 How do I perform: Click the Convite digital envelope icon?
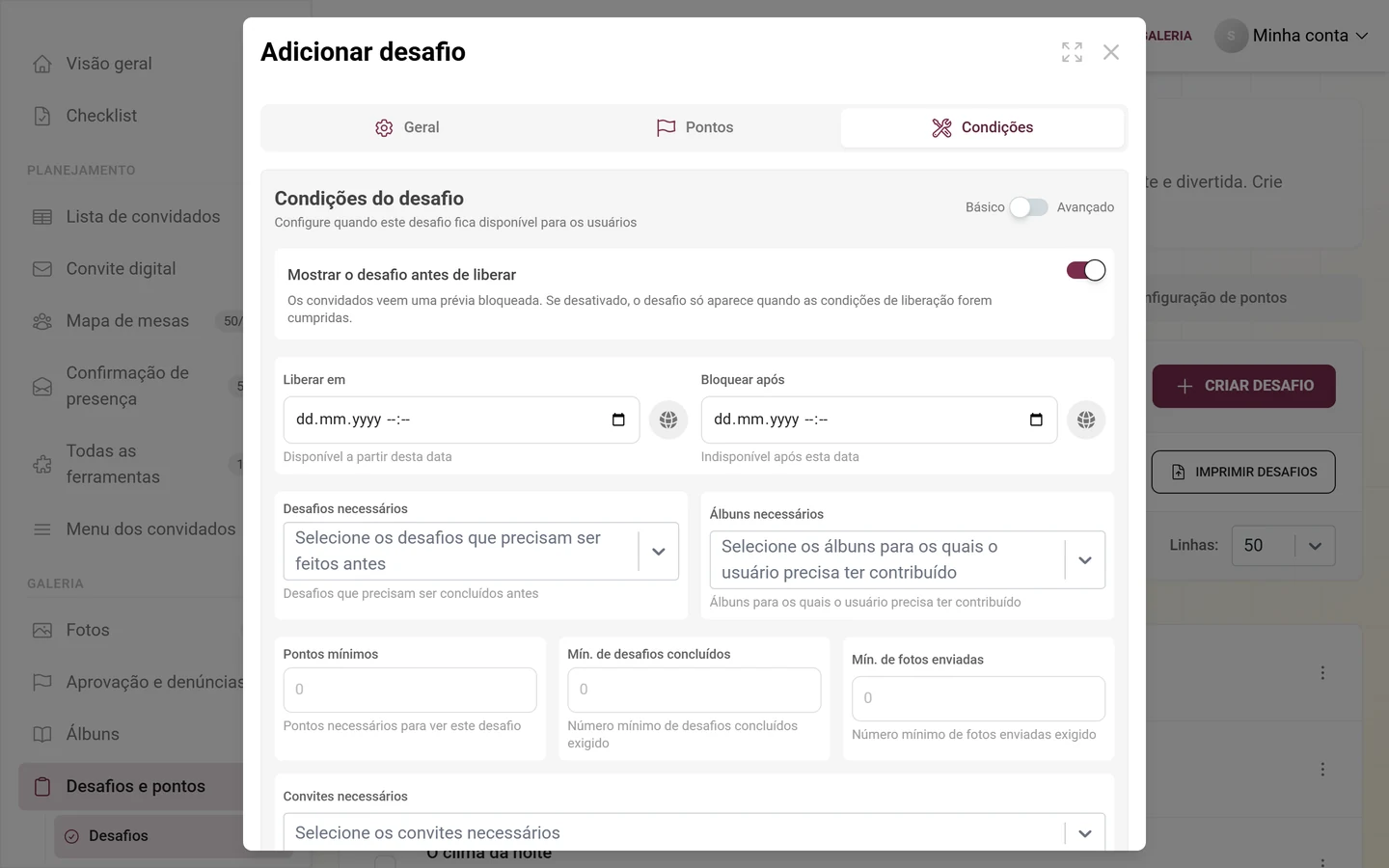(42, 269)
